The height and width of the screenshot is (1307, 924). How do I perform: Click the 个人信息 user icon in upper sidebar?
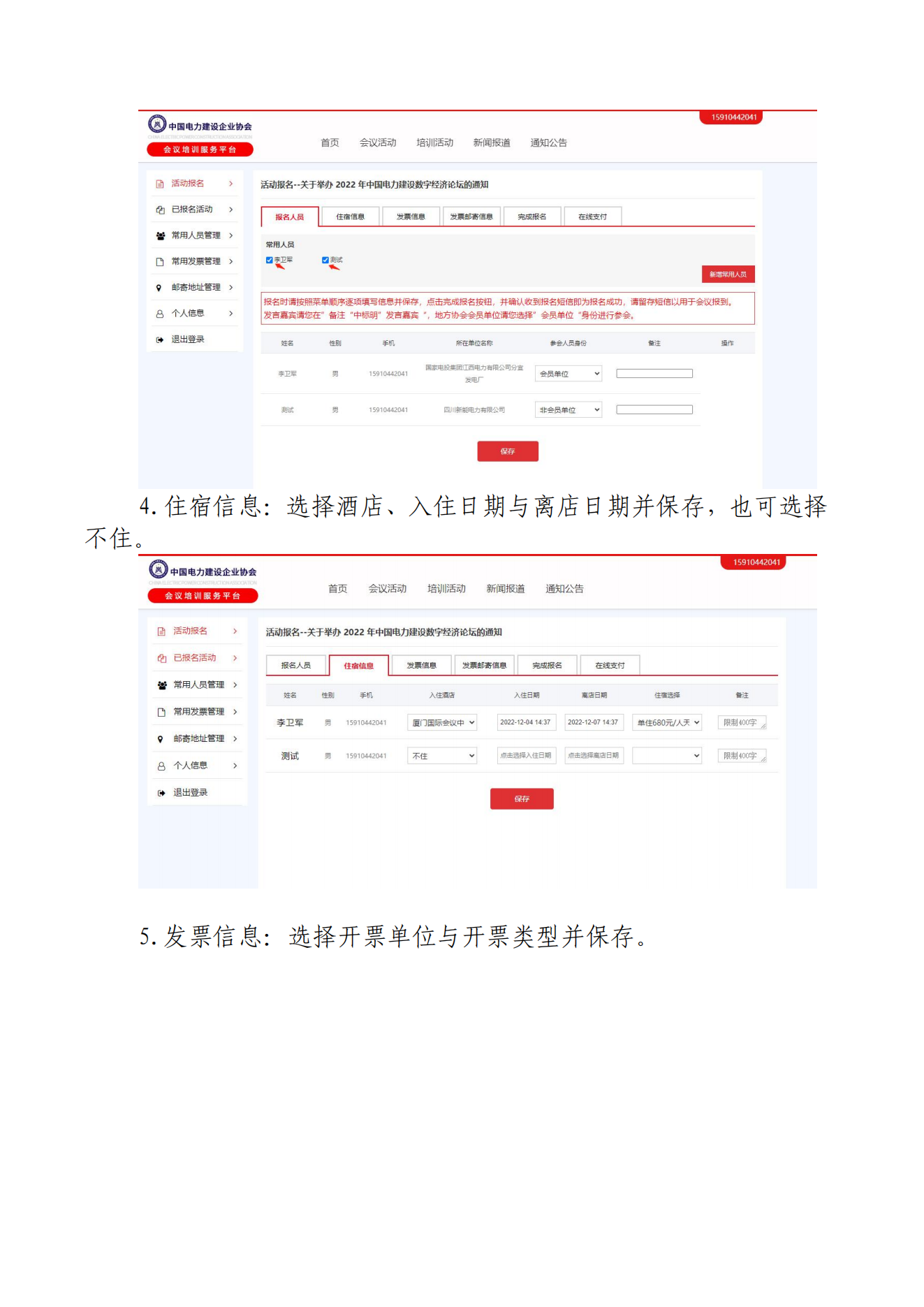[160, 314]
